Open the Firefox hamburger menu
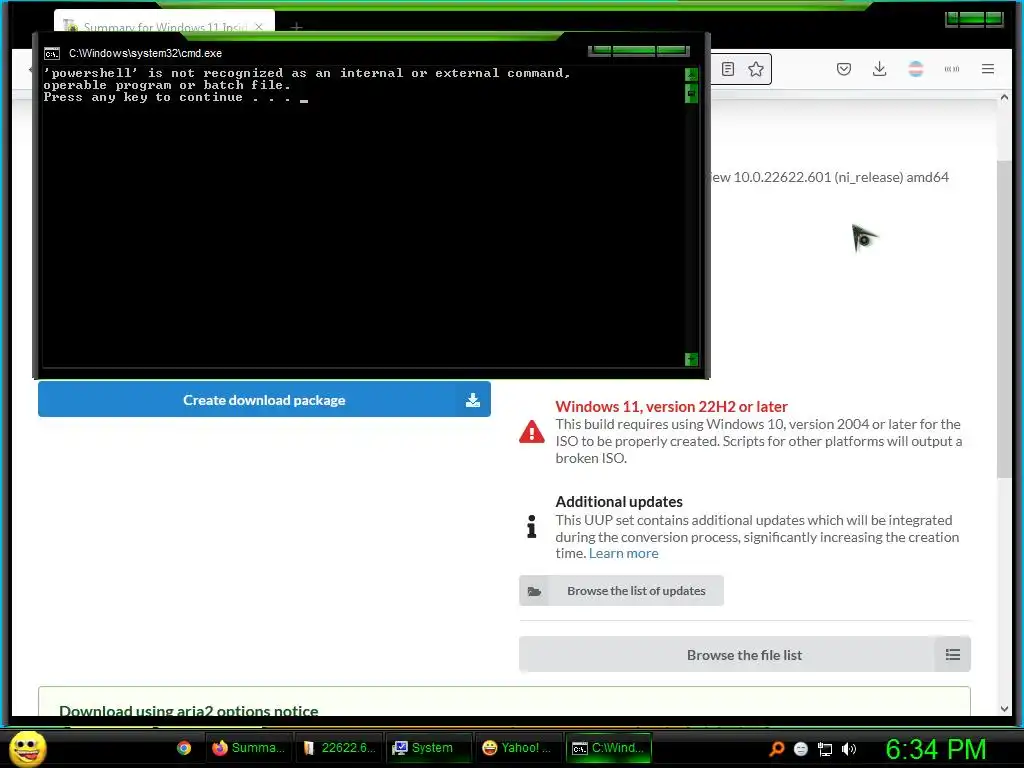 987,69
